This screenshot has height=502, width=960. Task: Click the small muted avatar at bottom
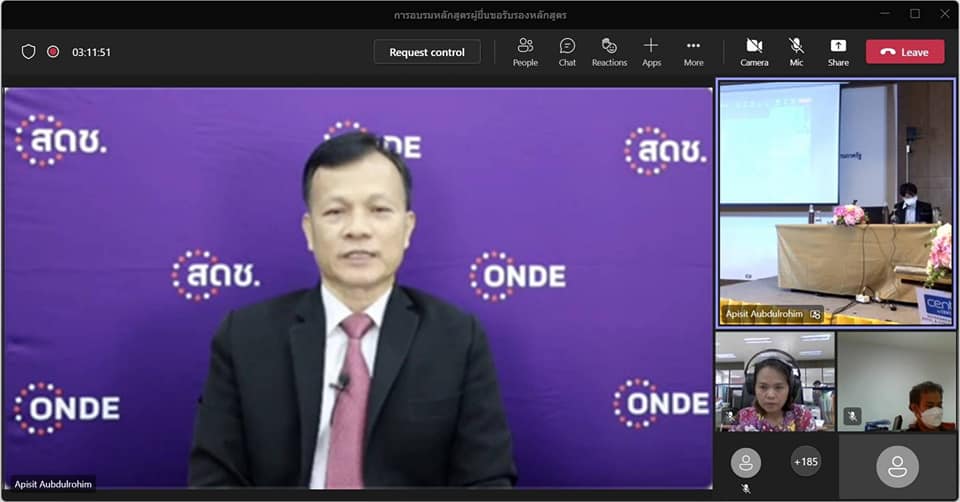click(x=745, y=464)
